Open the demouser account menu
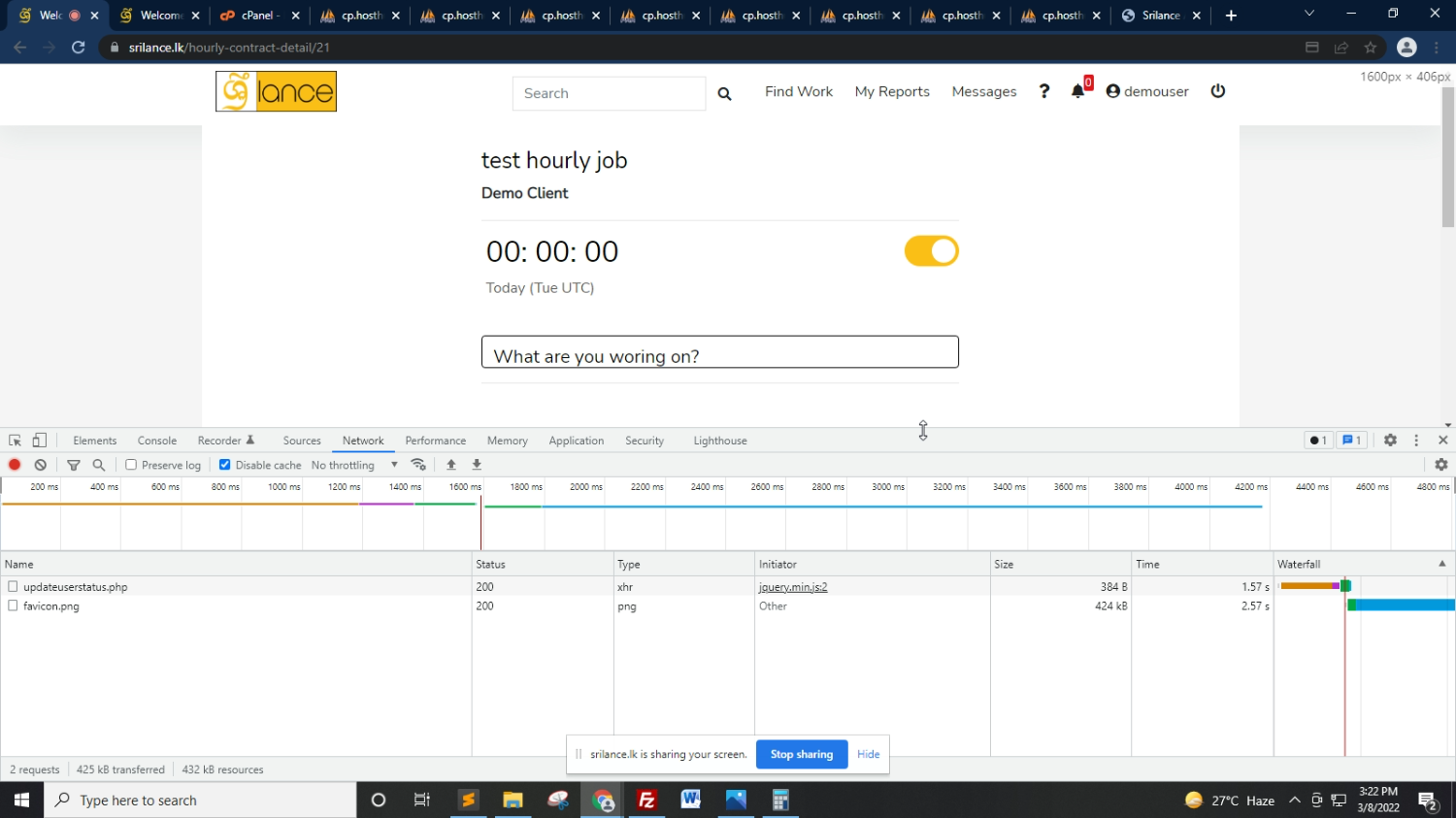Image resolution: width=1456 pixels, height=818 pixels. coord(1147,91)
